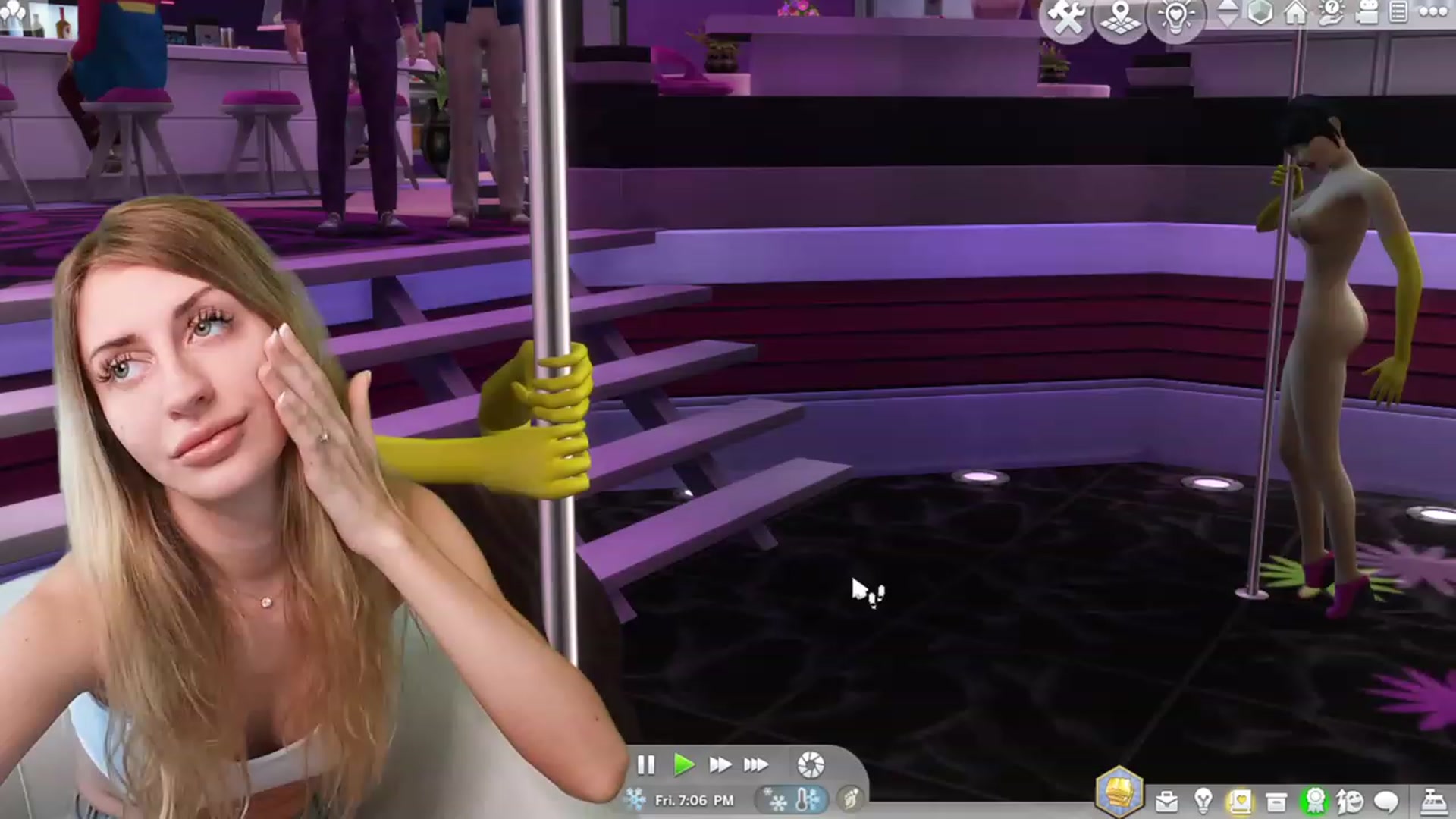Open the camera shutter screenshot icon
Viewport: 1456px width, 819px height.
click(x=811, y=764)
